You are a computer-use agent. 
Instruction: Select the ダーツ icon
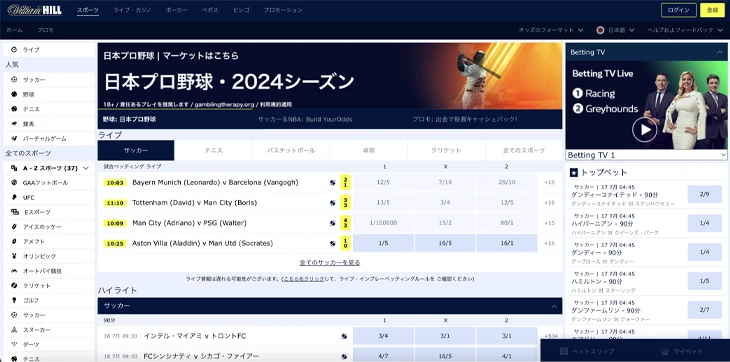coord(14,345)
